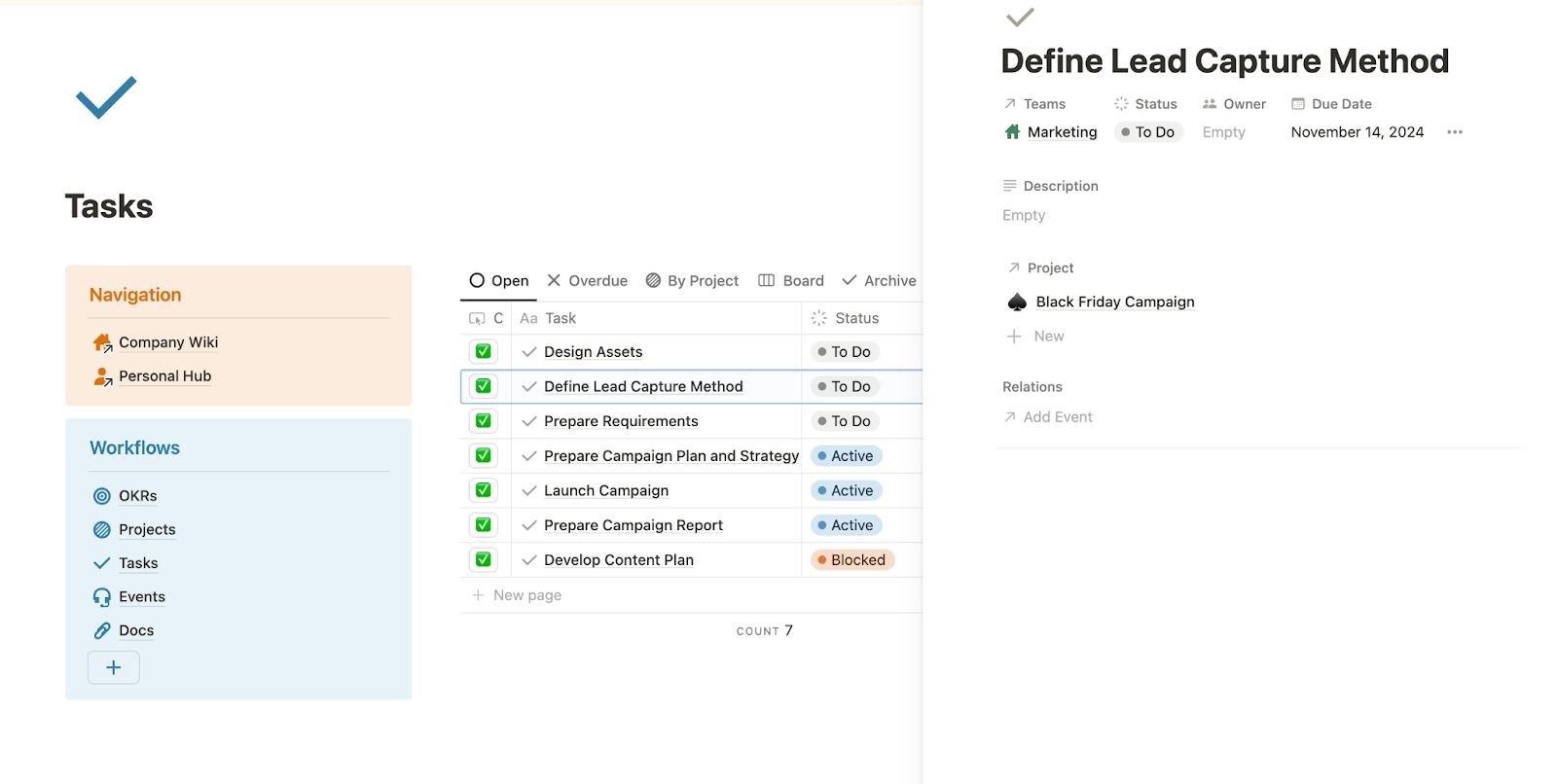The image size is (1557, 784).
Task: Open the Blocked status for Develop Content Plan
Action: click(851, 560)
